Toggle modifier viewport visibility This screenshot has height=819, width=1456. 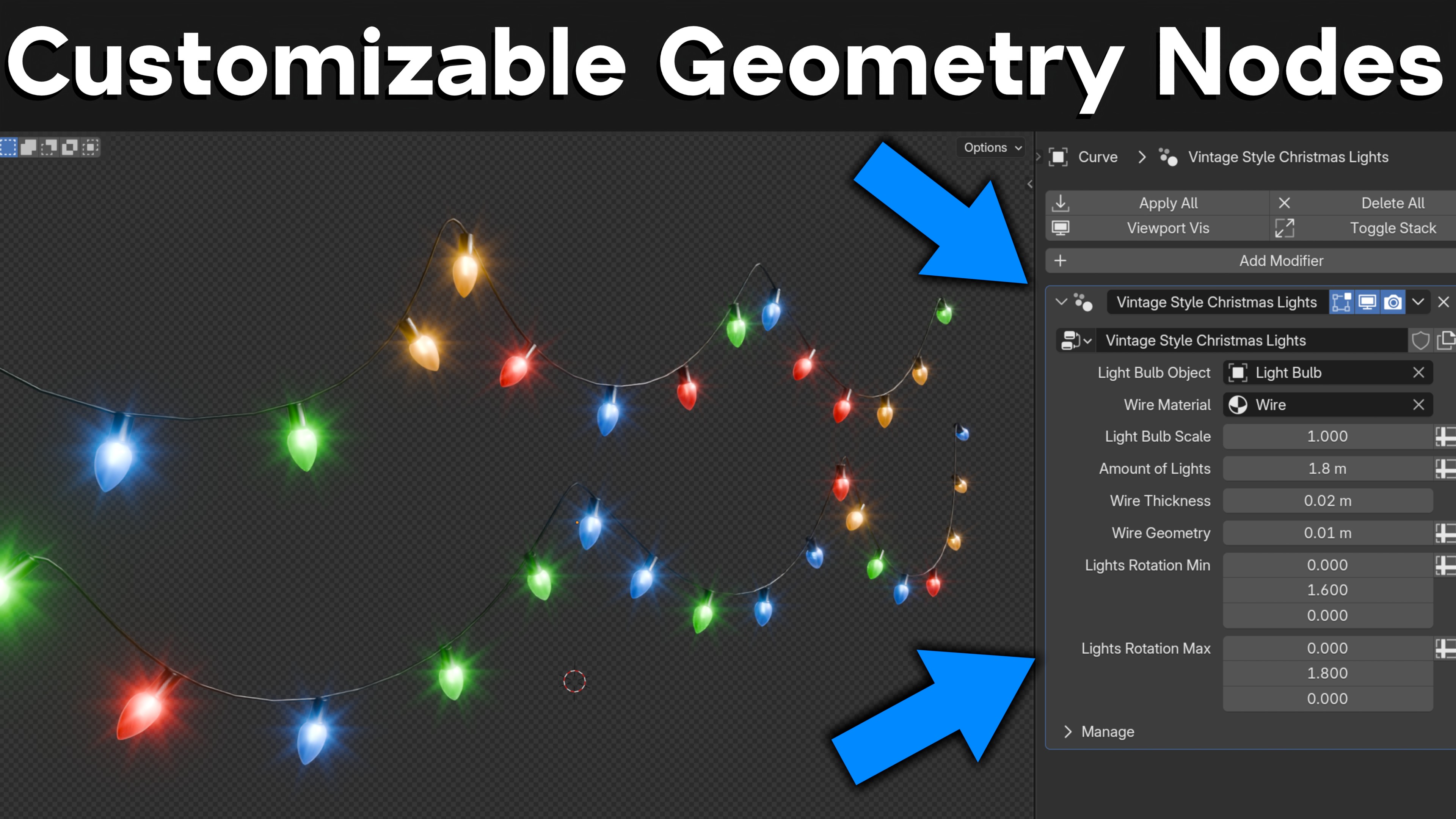[1367, 303]
